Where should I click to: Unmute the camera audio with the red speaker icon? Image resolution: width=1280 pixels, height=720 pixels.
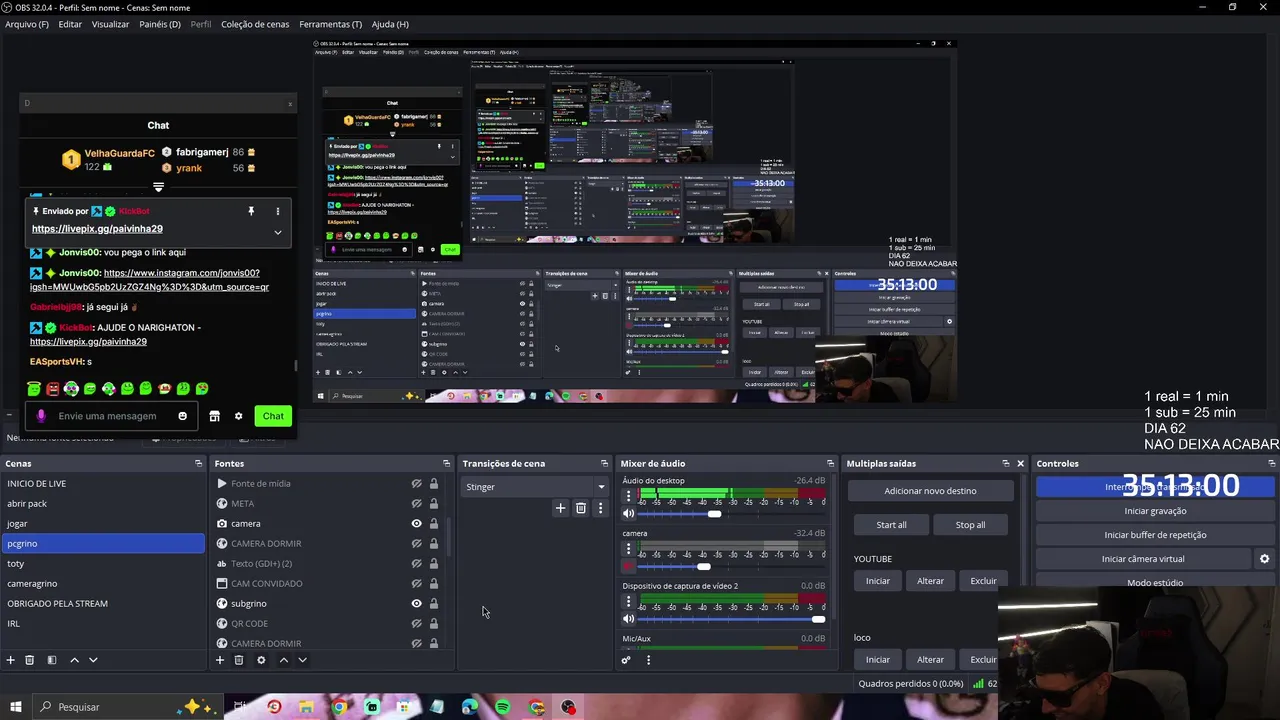point(629,567)
